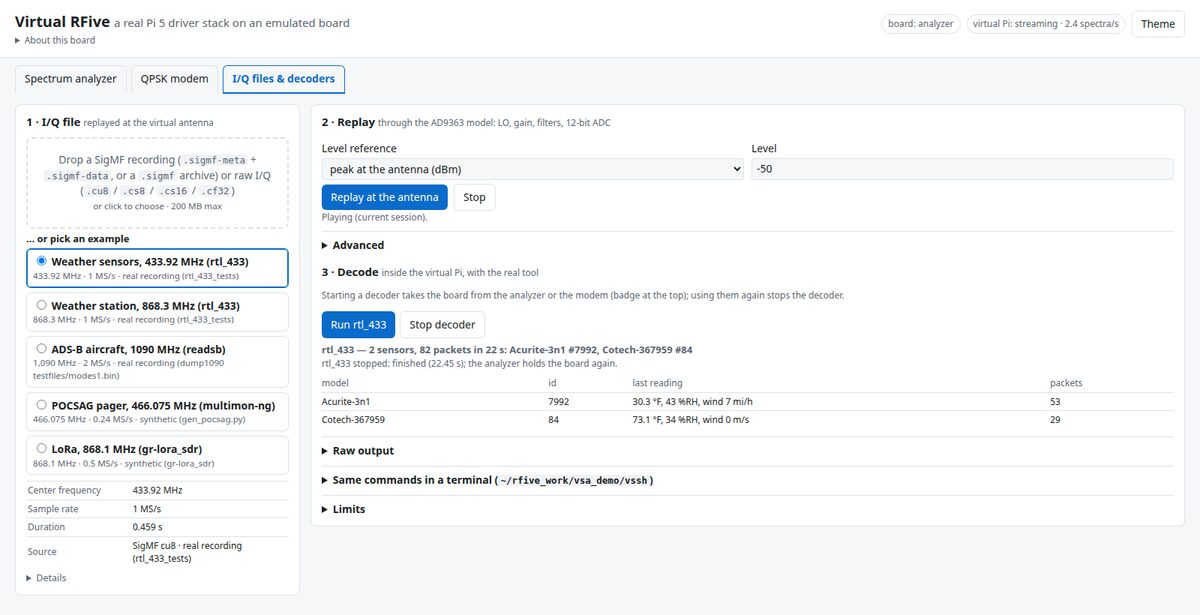The width and height of the screenshot is (1200, 615).
Task: Open the QPSK modem tab
Action: coord(174,79)
